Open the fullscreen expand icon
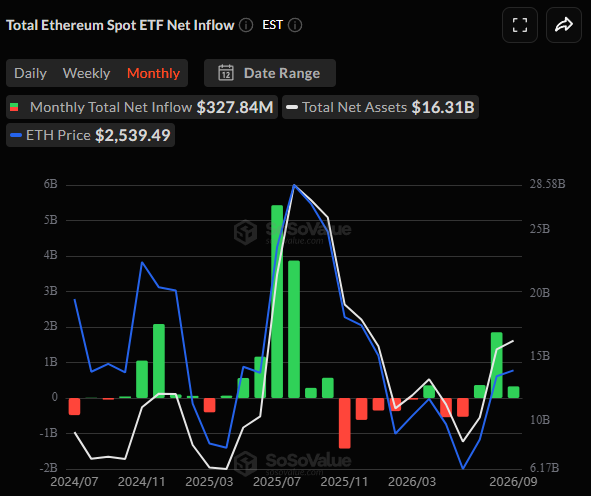The height and width of the screenshot is (496, 591). [x=520, y=25]
